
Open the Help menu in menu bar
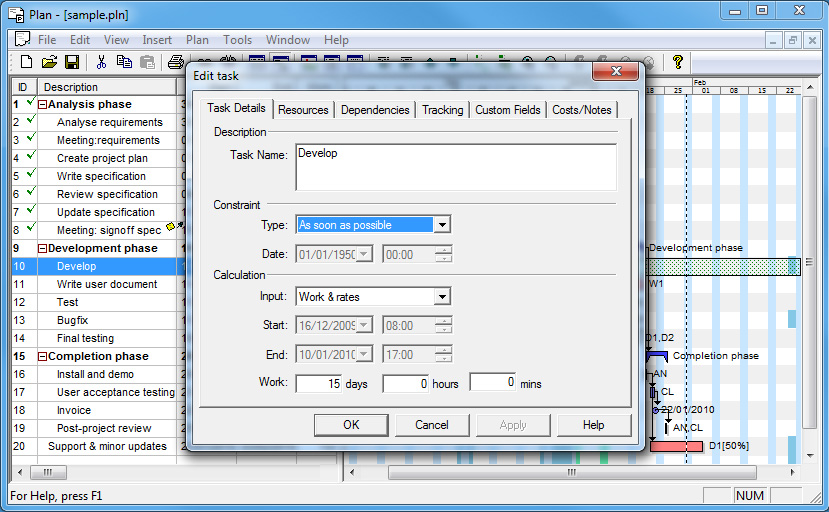336,40
